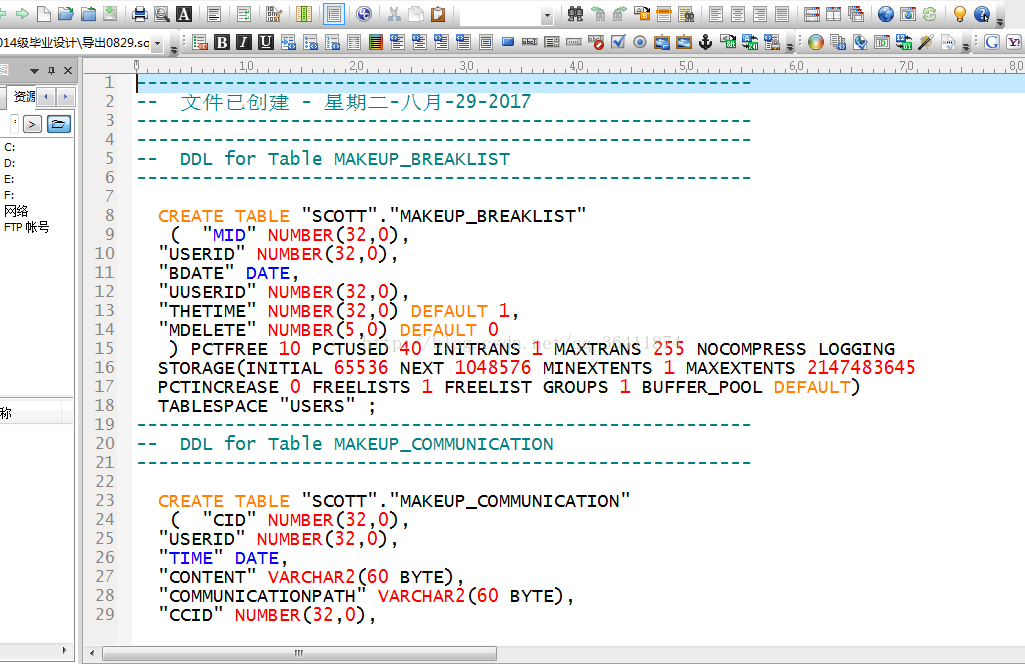Click the editor's horizontal scrollbar thumb
This screenshot has width=1025, height=664.
coord(299,653)
